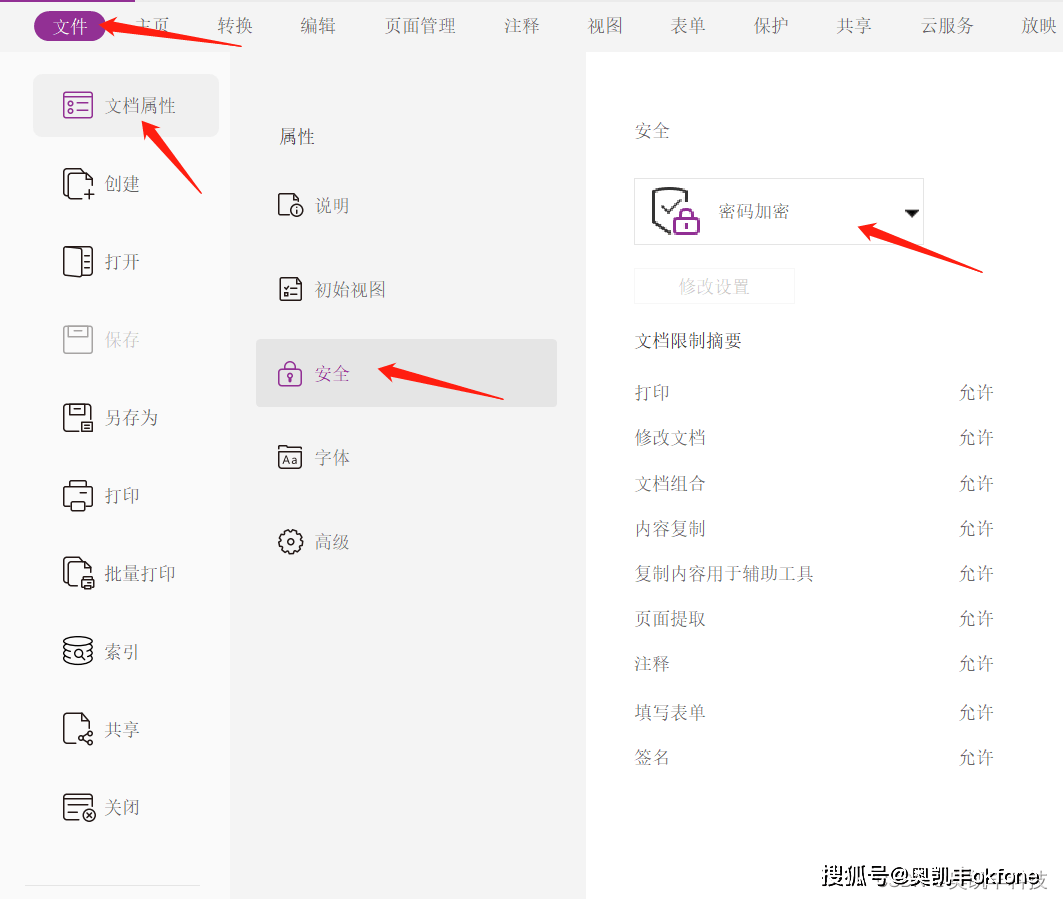Click 允许 value beside 签名

tap(976, 757)
